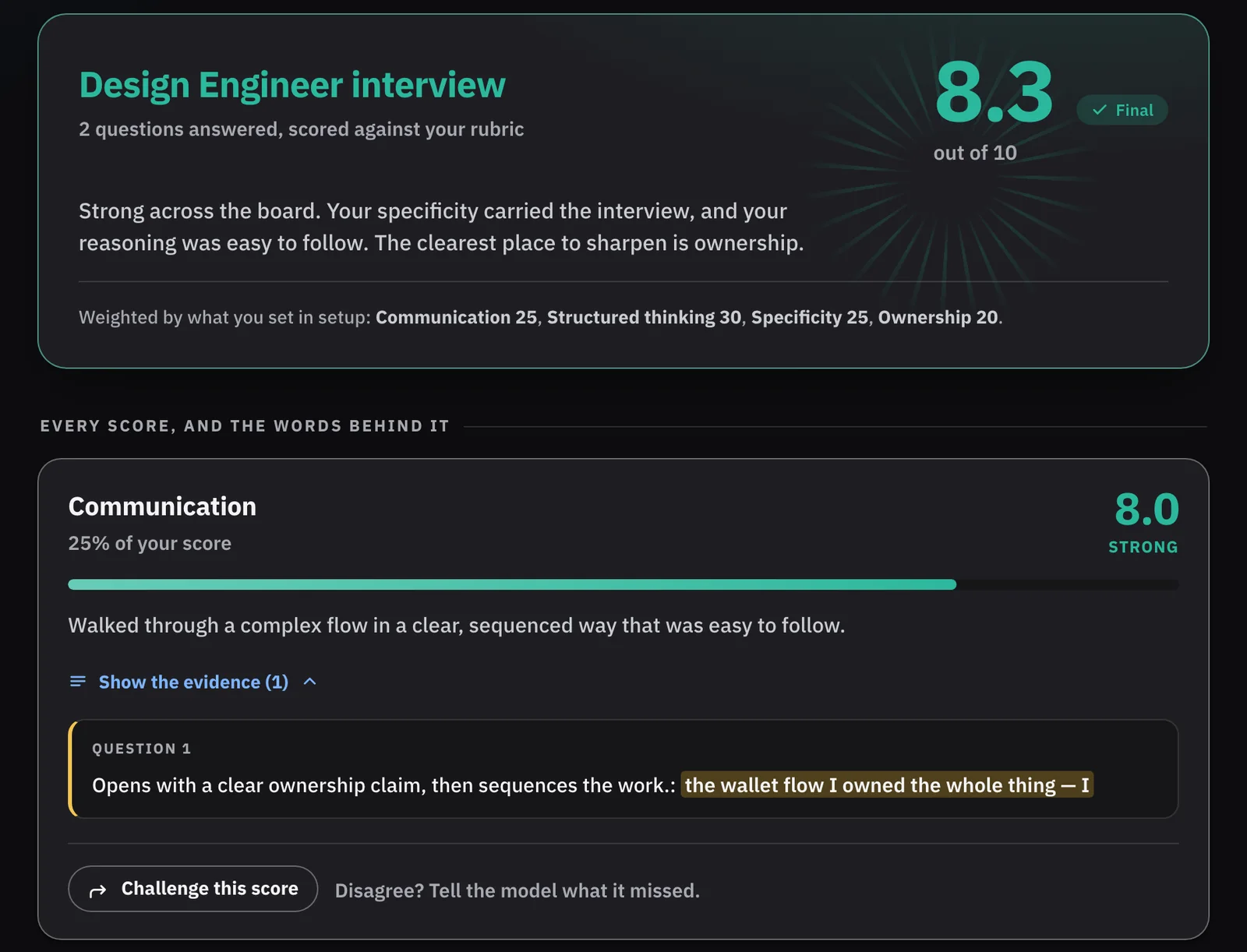Click the Structured thinking 30 weight
The width and height of the screenshot is (1247, 952).
point(645,317)
